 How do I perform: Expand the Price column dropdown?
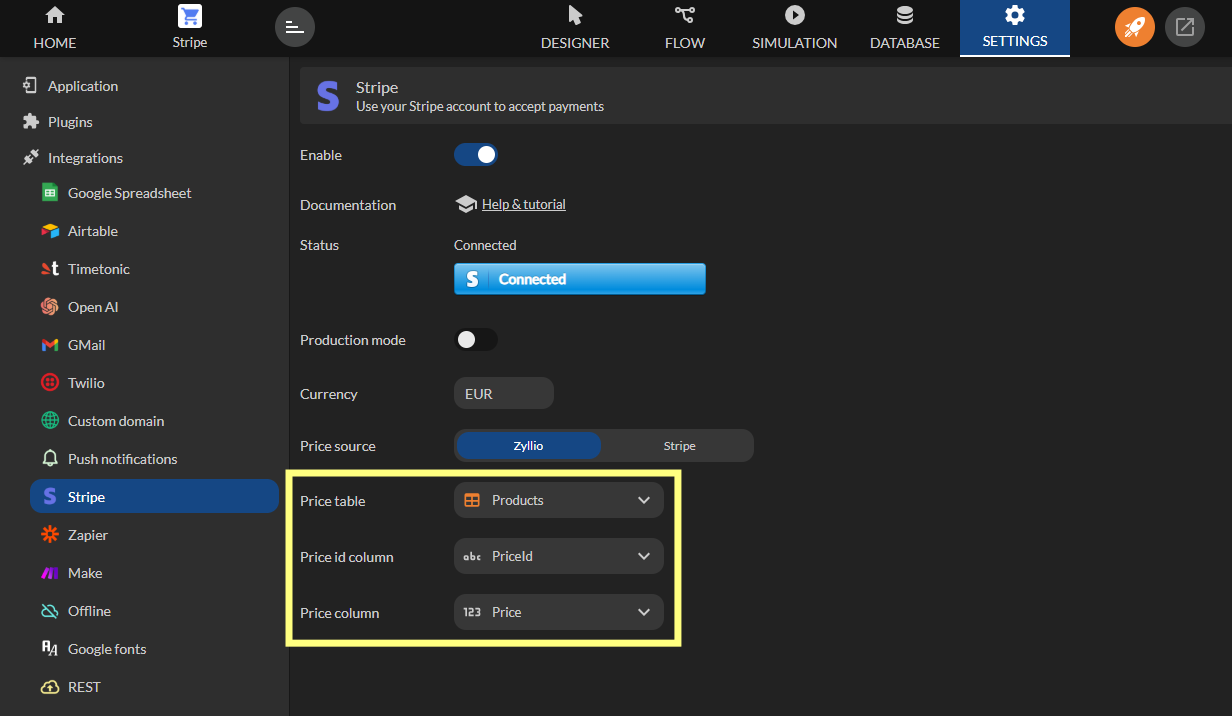(558, 612)
